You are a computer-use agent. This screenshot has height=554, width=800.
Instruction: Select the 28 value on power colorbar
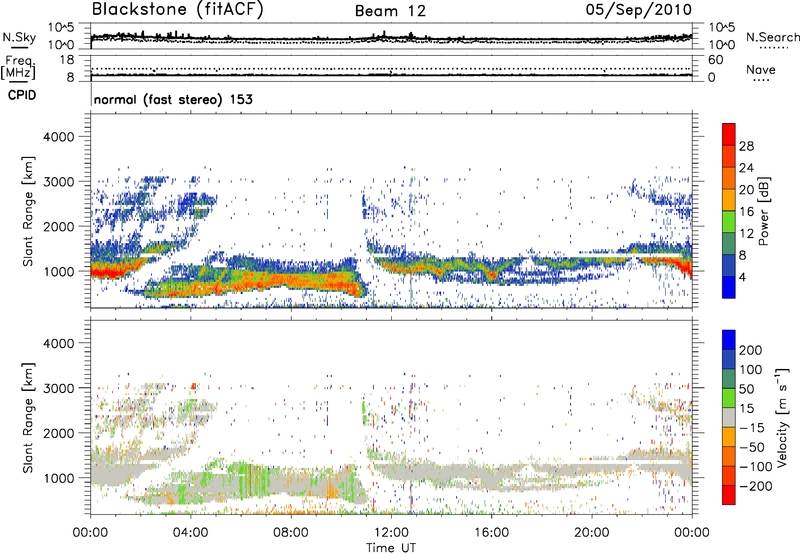(x=746, y=146)
